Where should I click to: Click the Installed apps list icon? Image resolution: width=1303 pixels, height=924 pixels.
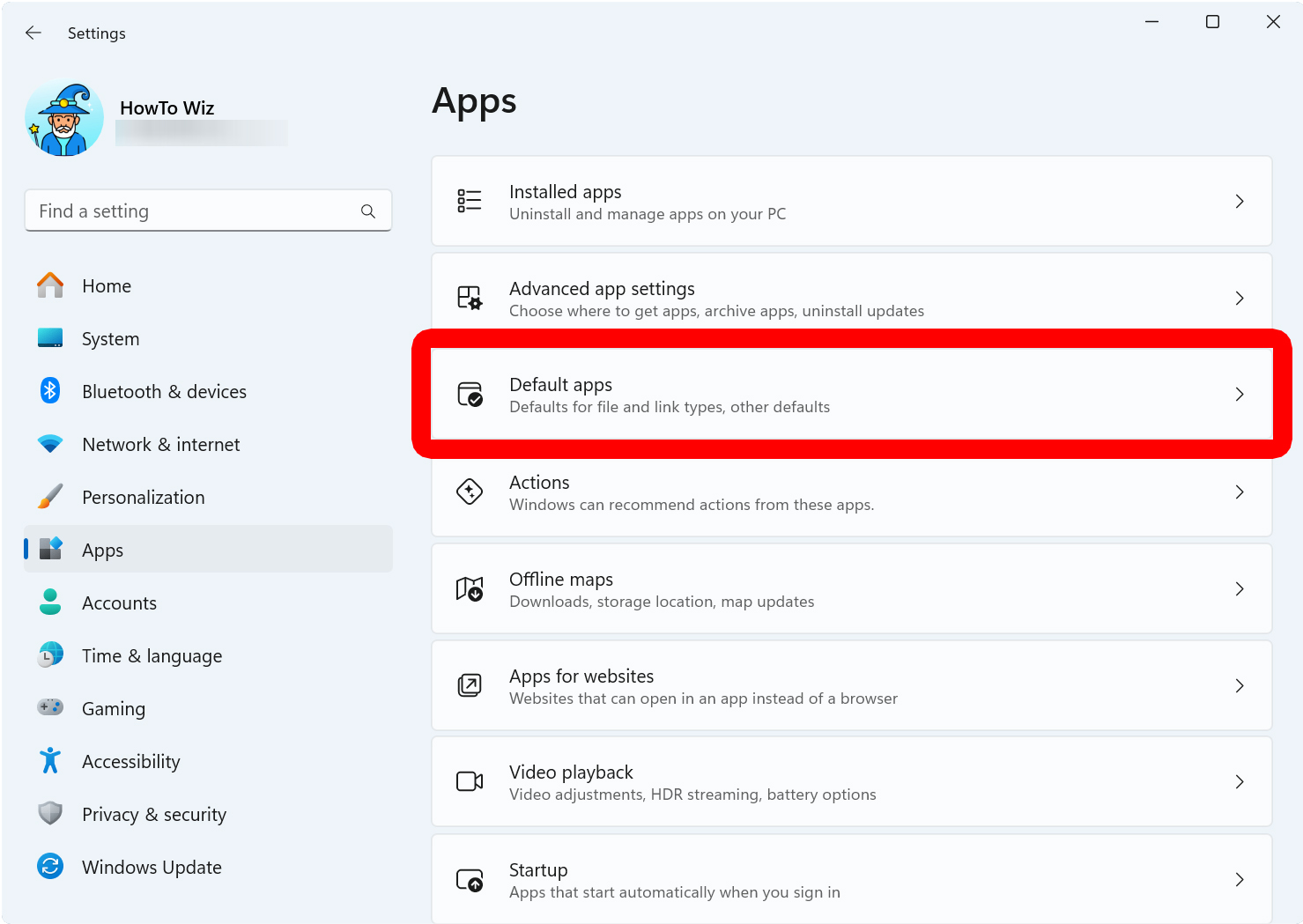[470, 201]
